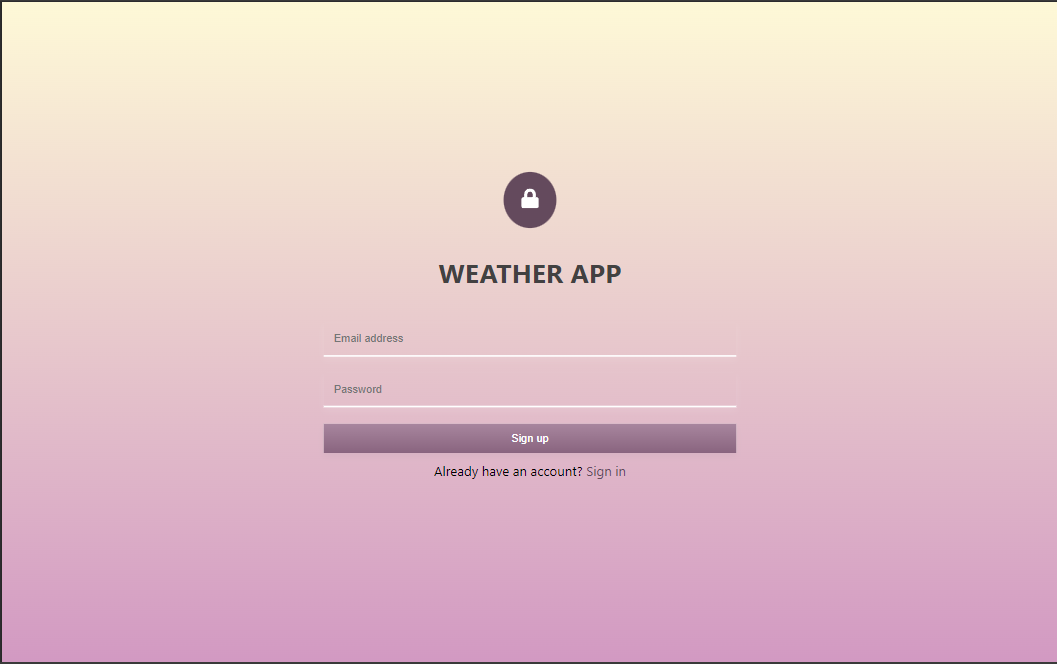Focus the Email address field

[x=530, y=339]
